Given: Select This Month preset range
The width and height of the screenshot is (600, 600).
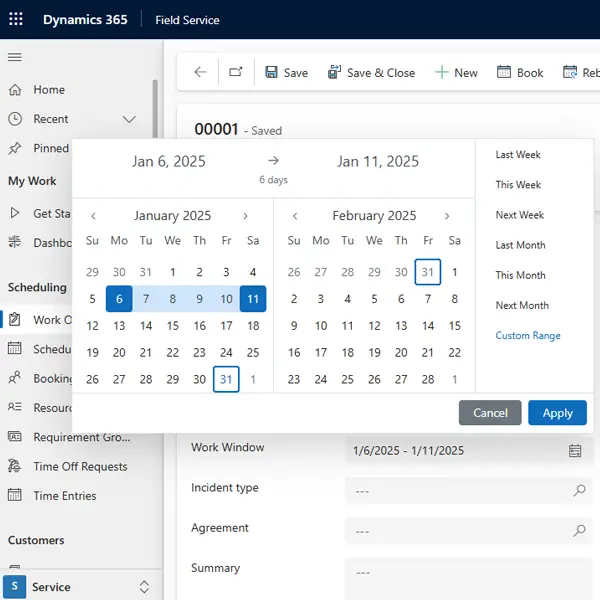Looking at the screenshot, I should click(520, 275).
